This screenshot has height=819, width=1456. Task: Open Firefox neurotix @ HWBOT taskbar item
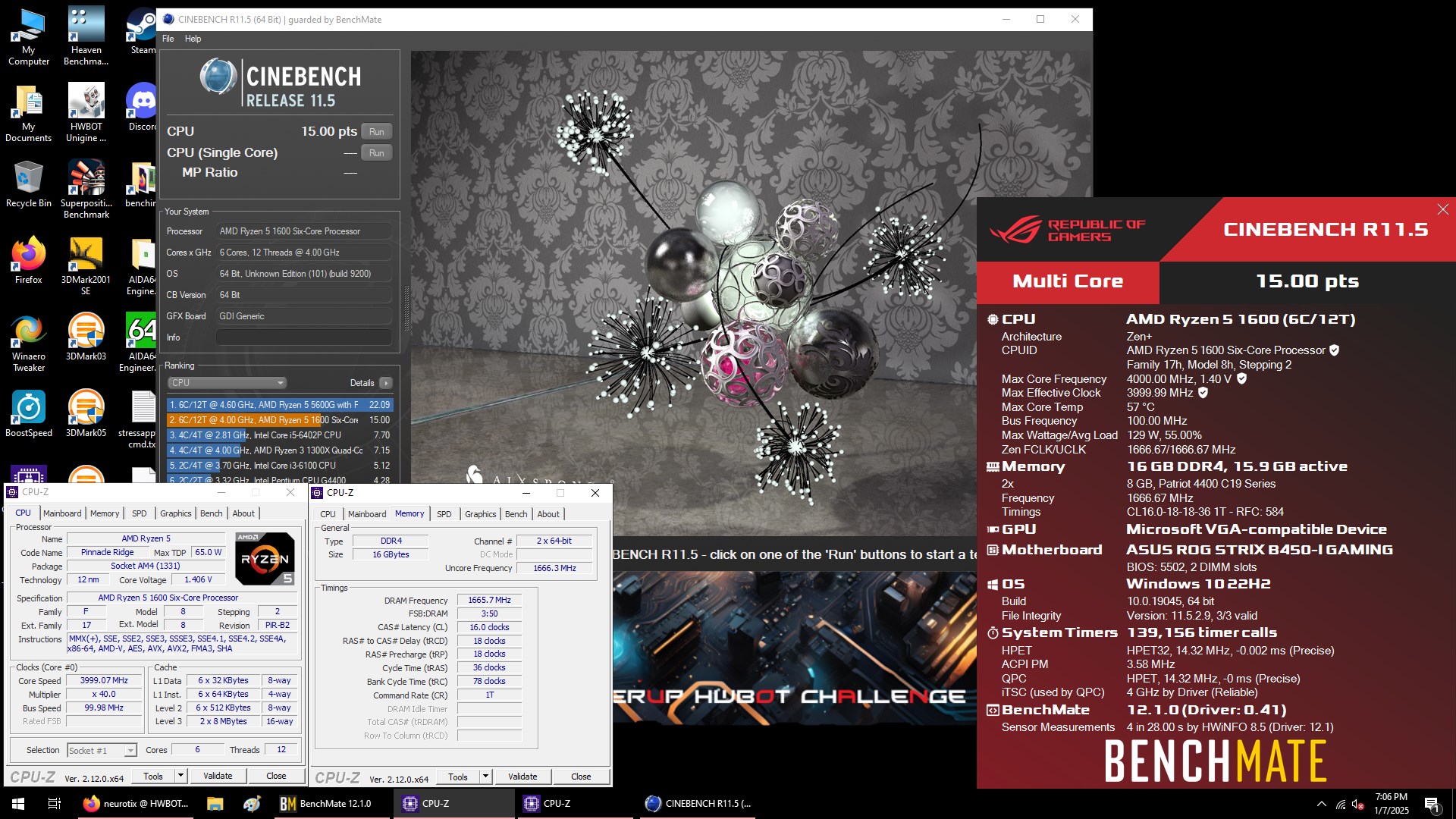(136, 804)
